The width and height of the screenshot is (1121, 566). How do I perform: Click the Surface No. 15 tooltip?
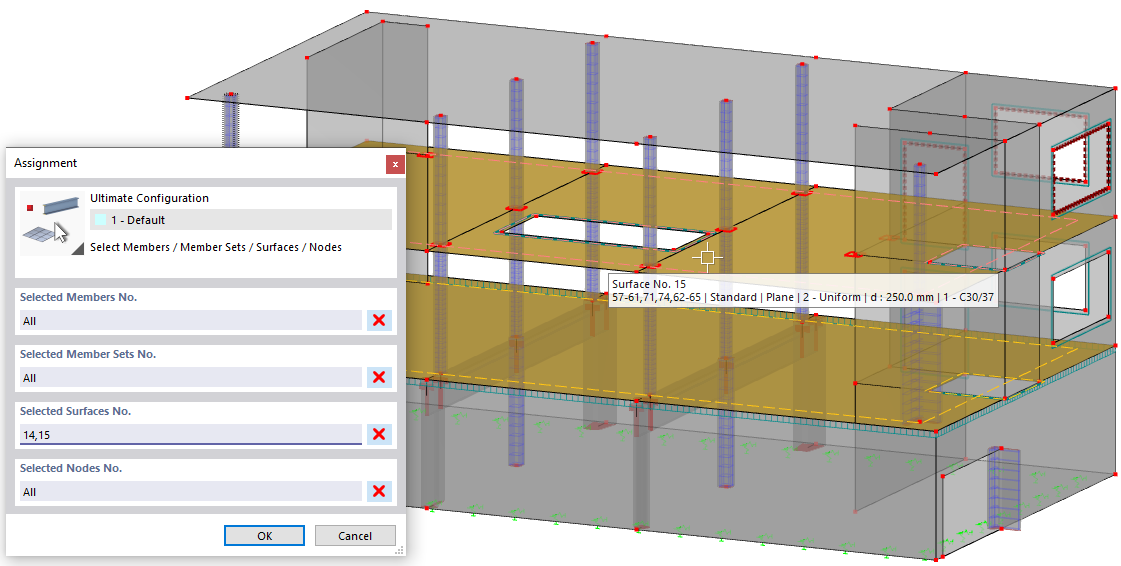pyautogui.click(x=802, y=291)
